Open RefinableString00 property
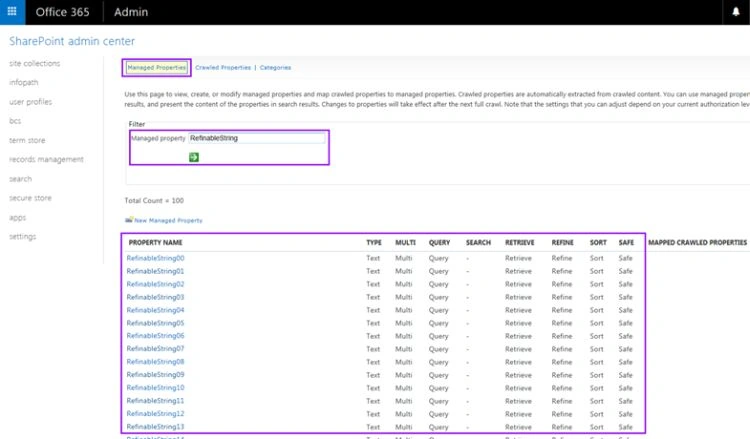 [x=155, y=258]
